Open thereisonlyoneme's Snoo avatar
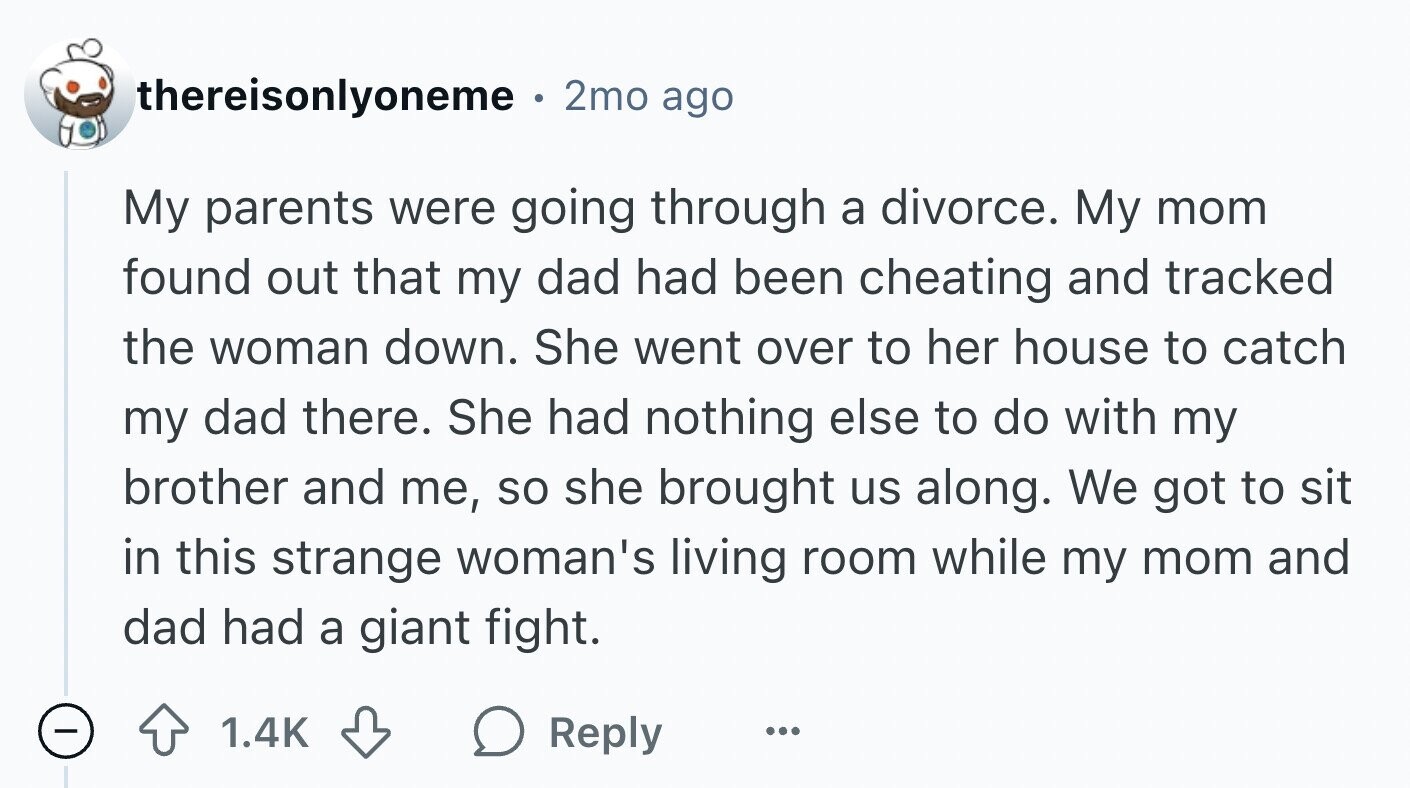The width and height of the screenshot is (1410, 788). coord(79,96)
